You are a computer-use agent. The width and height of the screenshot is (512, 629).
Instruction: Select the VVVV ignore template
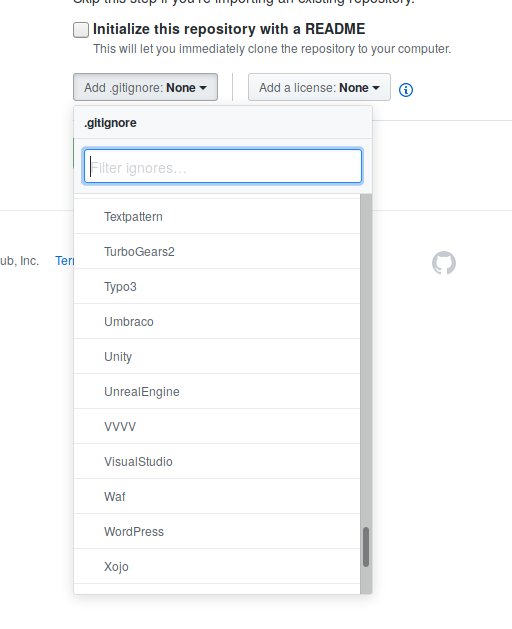(x=217, y=426)
